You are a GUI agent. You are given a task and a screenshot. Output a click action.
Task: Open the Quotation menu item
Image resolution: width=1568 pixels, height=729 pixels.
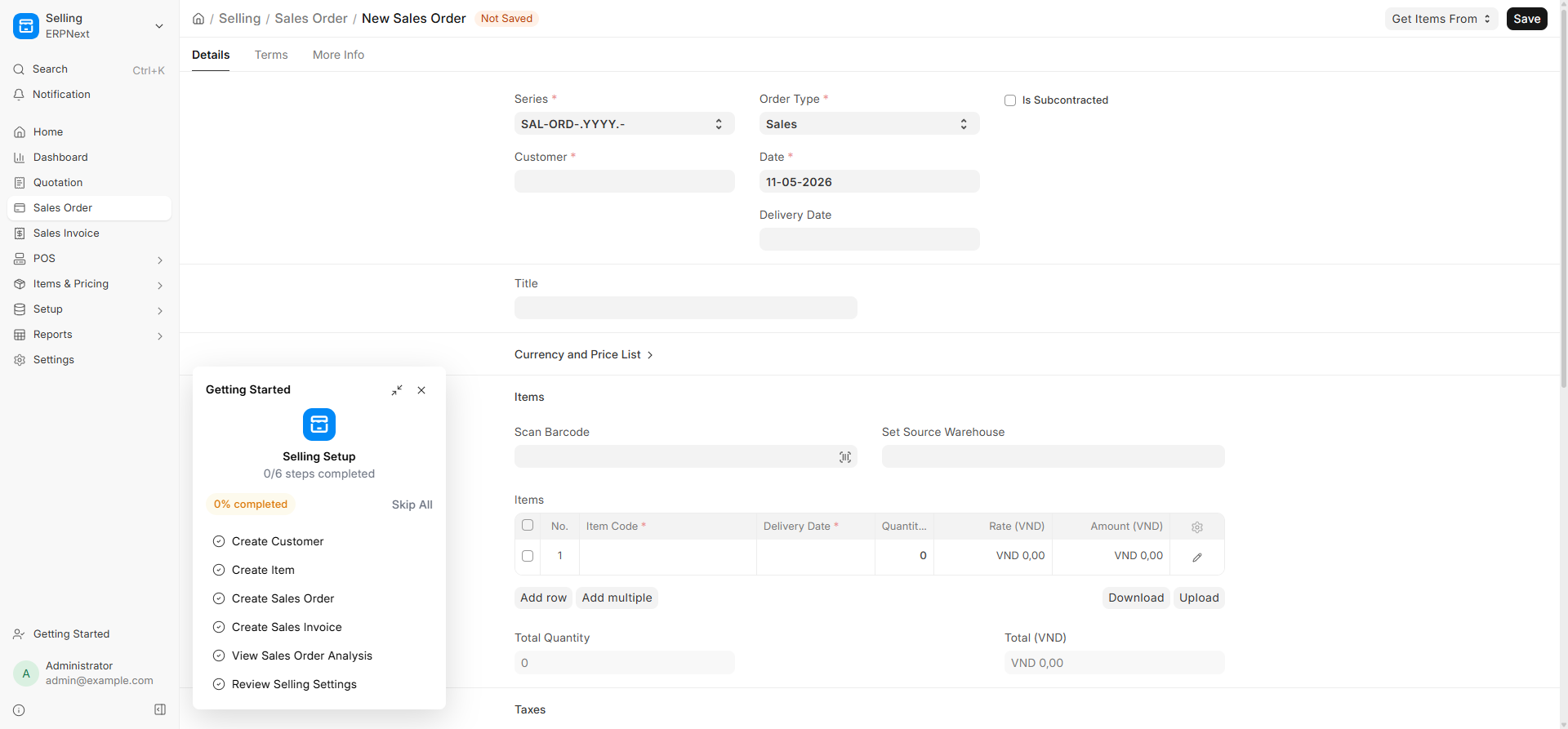[x=89, y=183]
